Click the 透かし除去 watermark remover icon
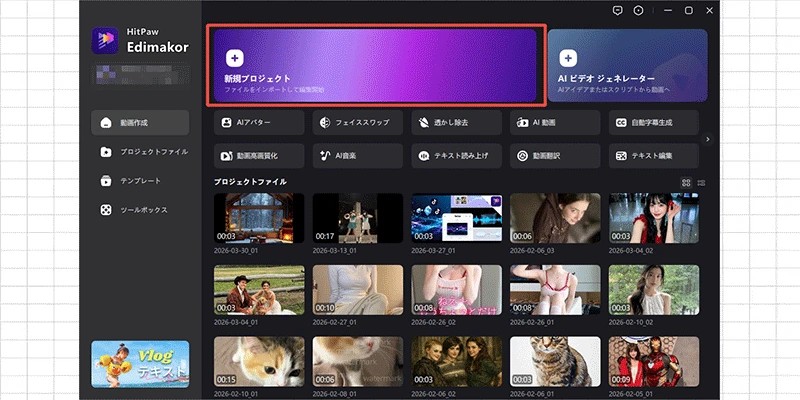800x400 pixels. point(423,123)
